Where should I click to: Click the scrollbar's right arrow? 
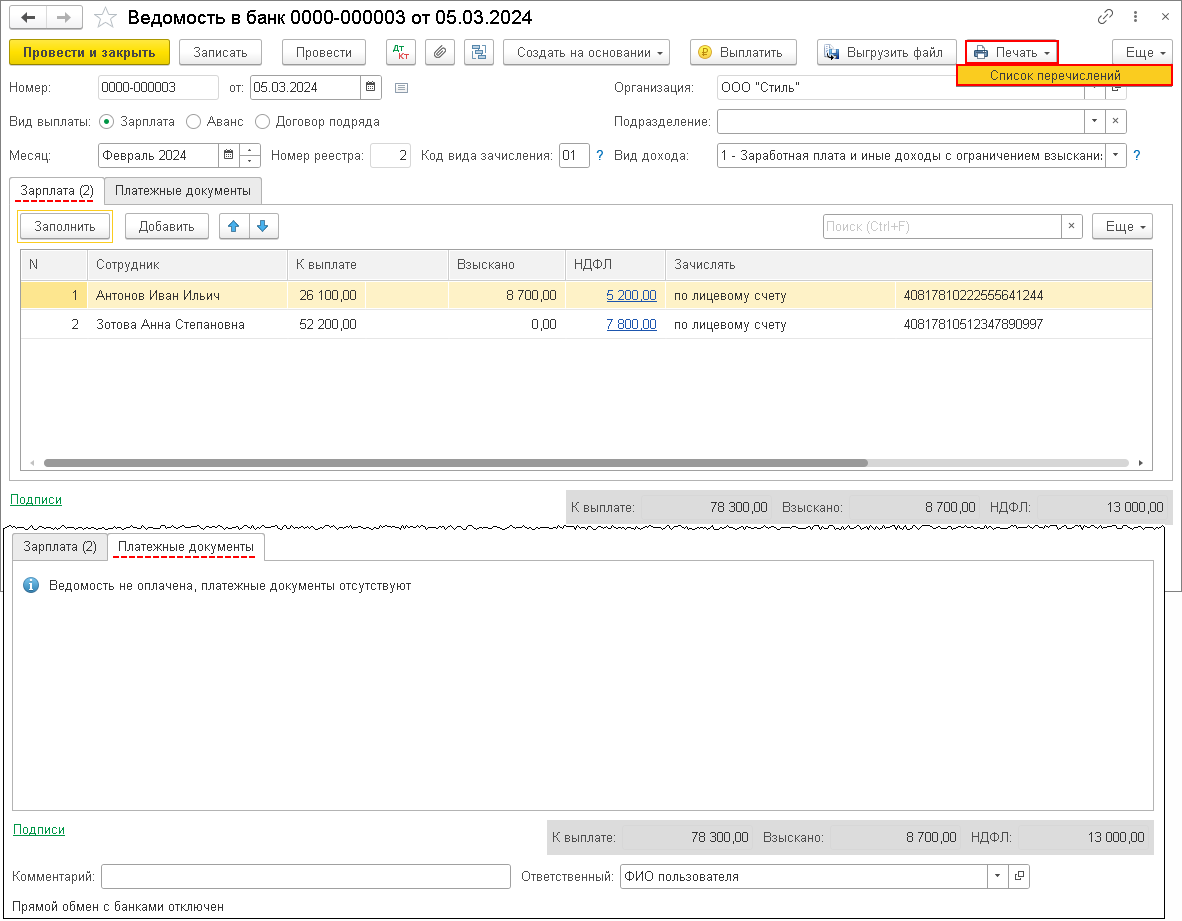pyautogui.click(x=1141, y=463)
